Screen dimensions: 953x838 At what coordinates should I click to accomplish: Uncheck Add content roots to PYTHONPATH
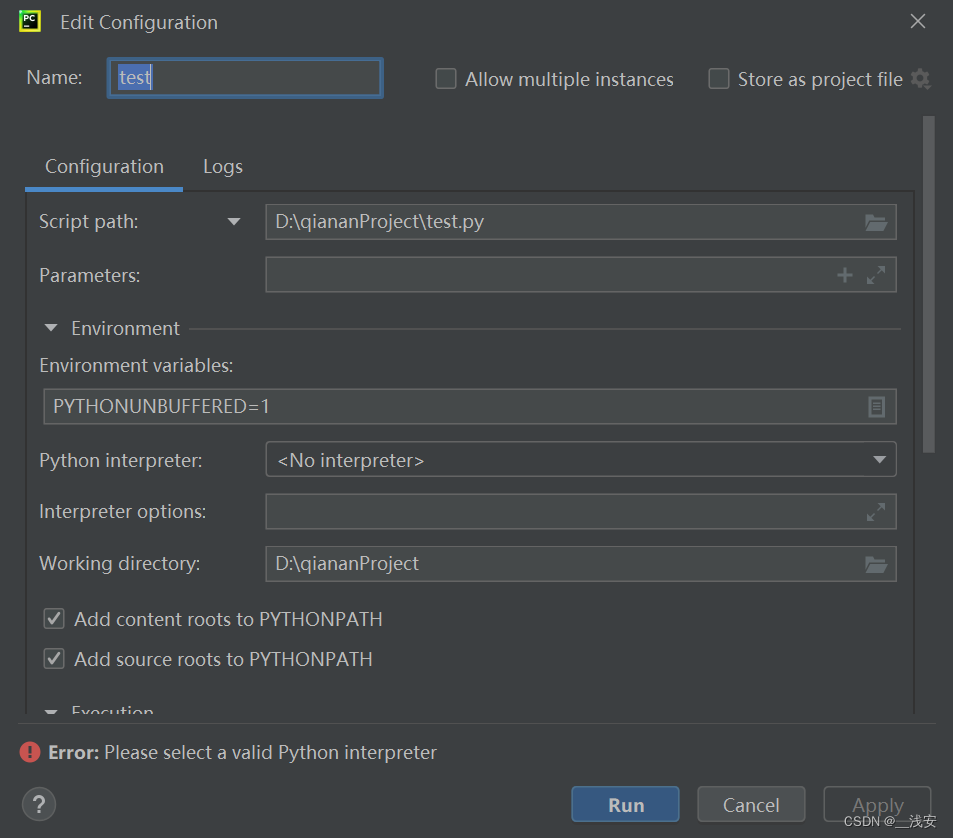[54, 619]
